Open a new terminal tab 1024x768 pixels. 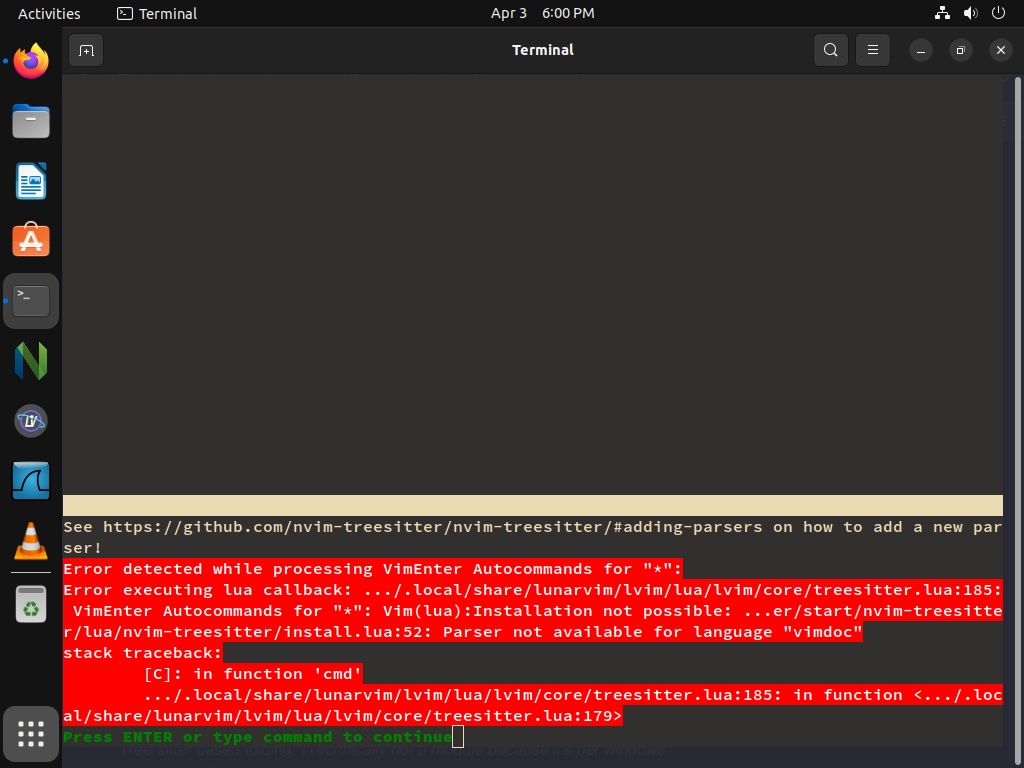(x=86, y=50)
